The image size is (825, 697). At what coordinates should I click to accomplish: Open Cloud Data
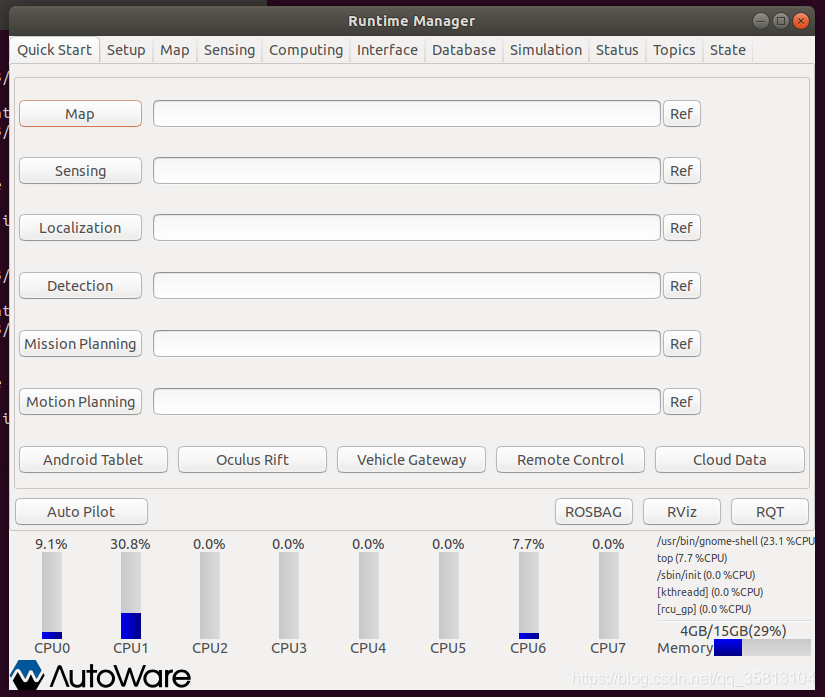(730, 460)
